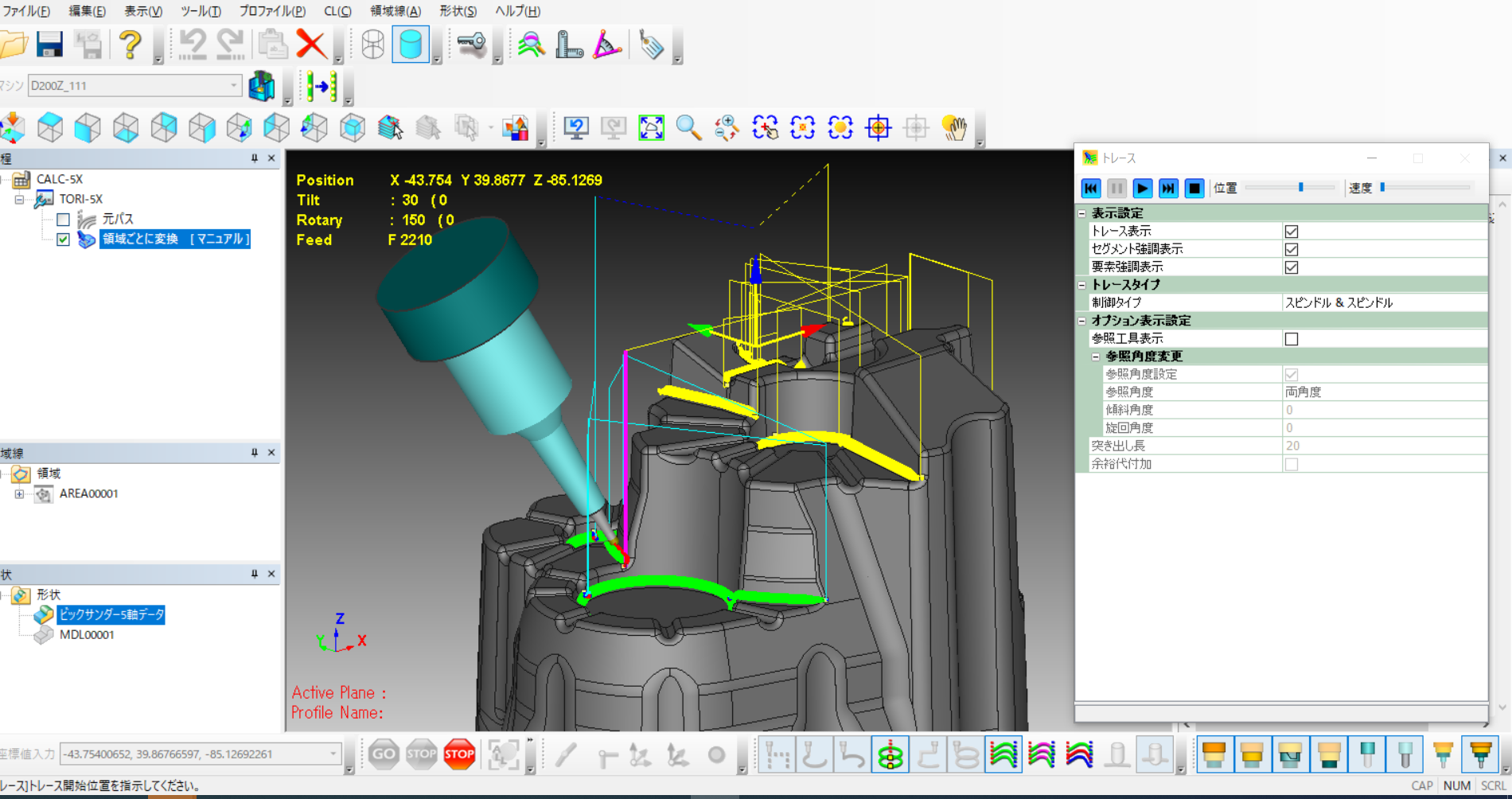1512x799 pixels.
Task: Open the 領域線(A) menu
Action: [396, 11]
